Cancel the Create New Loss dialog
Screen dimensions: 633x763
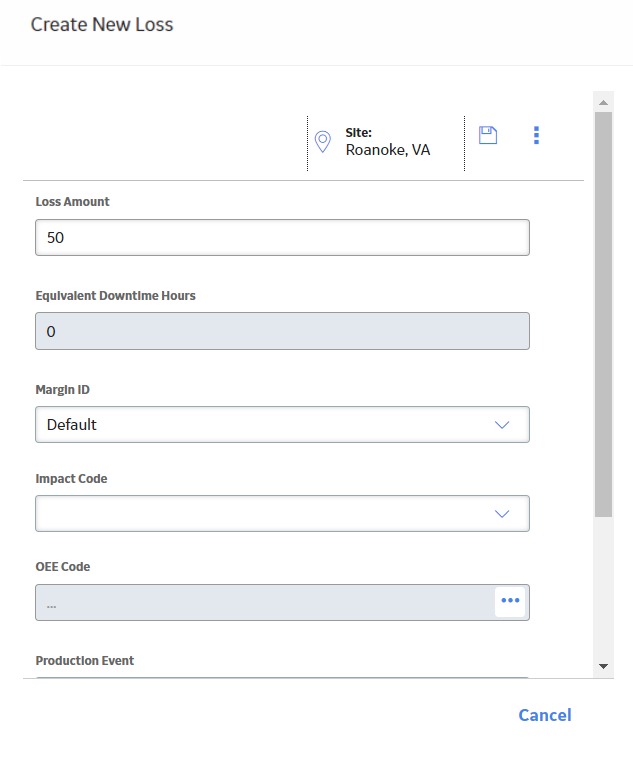(544, 715)
